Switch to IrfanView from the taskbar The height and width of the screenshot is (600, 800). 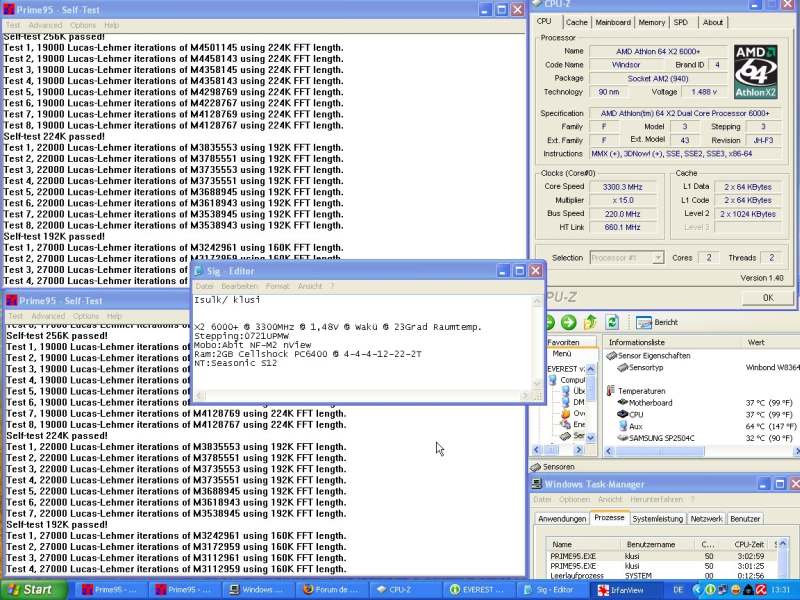[x=628, y=590]
